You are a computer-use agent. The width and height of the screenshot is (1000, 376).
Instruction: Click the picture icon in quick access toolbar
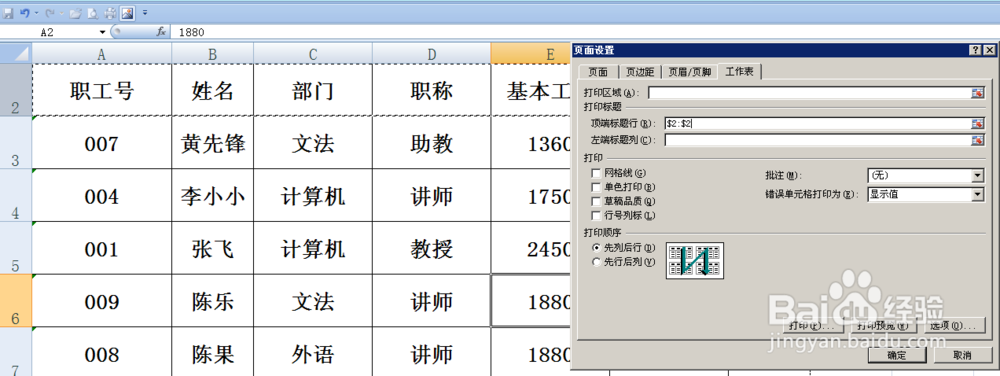click(128, 12)
